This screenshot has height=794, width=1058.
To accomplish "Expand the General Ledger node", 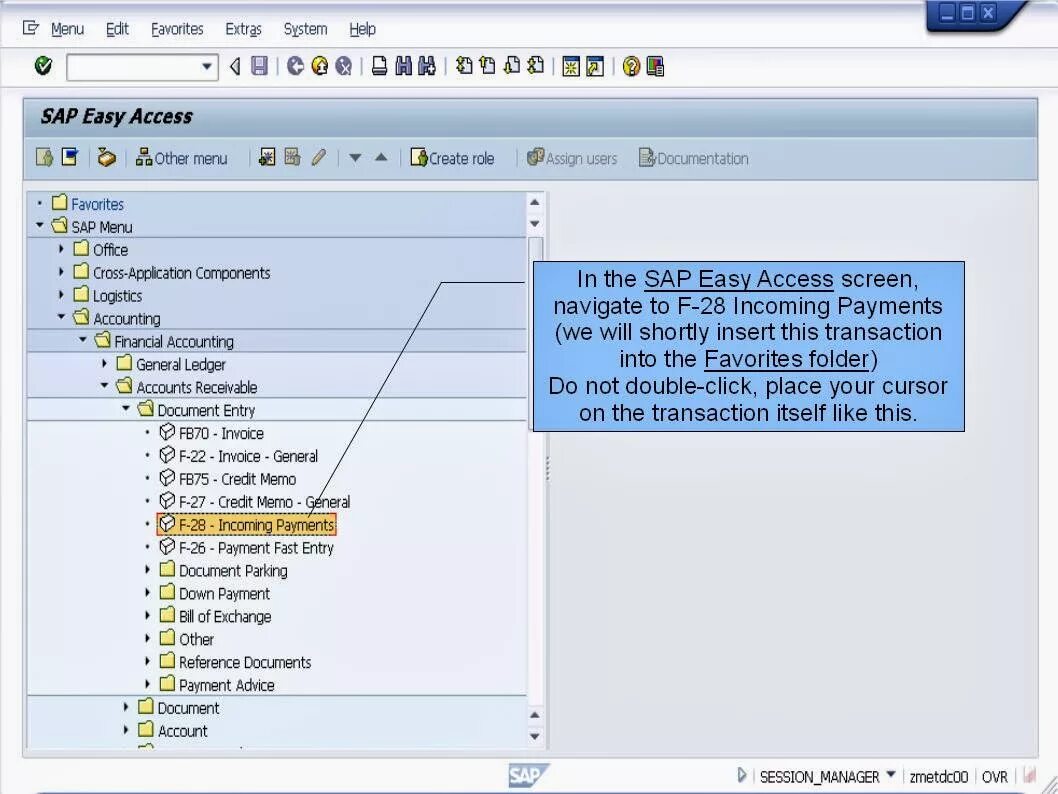I will click(x=104, y=364).
